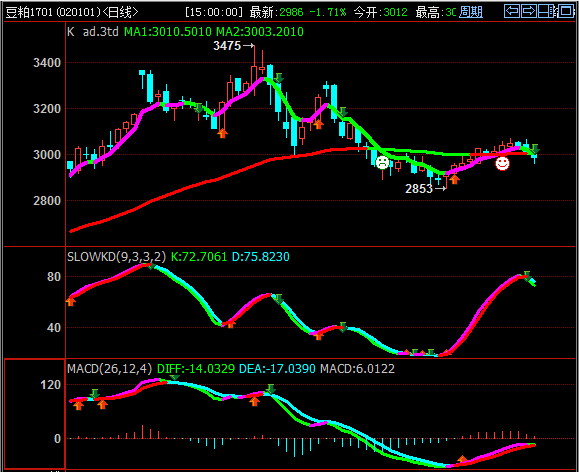The height and width of the screenshot is (472, 579).
Task: Click the 豆粕1701 contract title
Action: point(30,12)
